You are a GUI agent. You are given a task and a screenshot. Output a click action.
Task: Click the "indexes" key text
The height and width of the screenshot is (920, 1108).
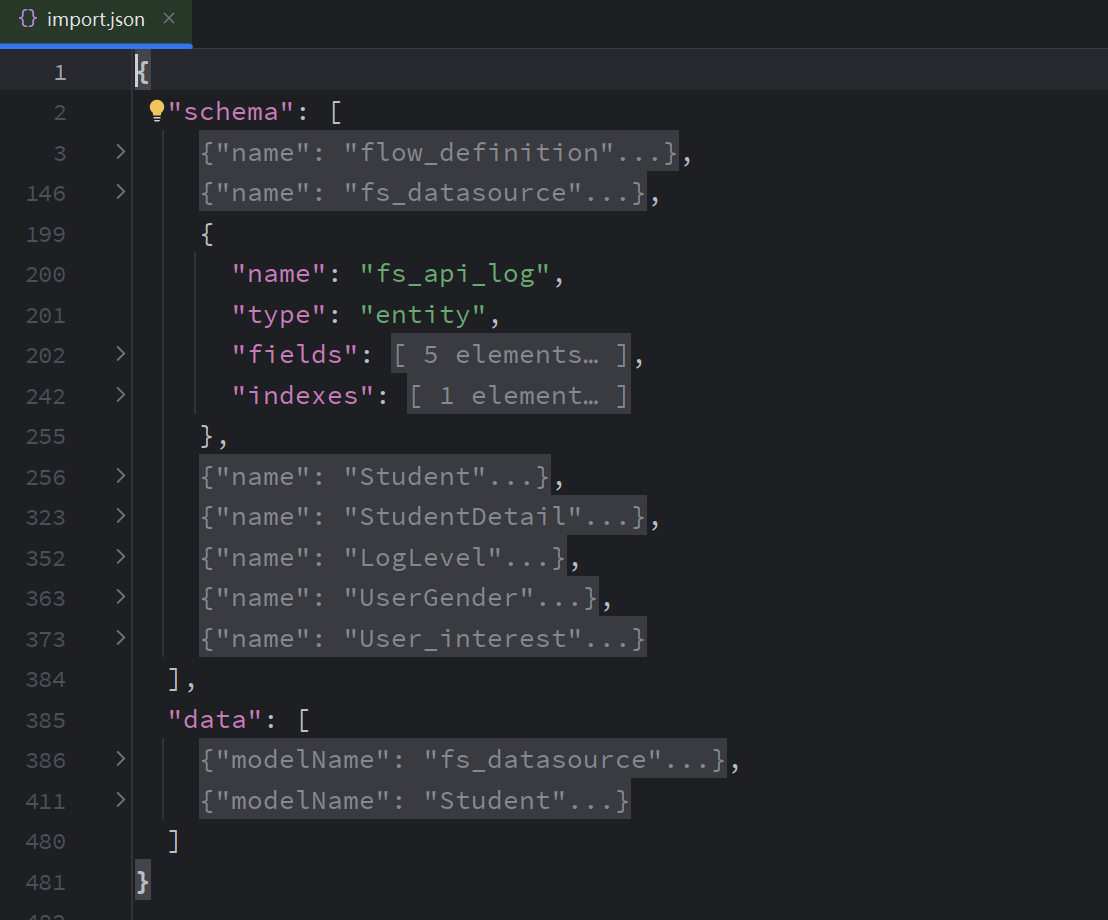coord(303,395)
